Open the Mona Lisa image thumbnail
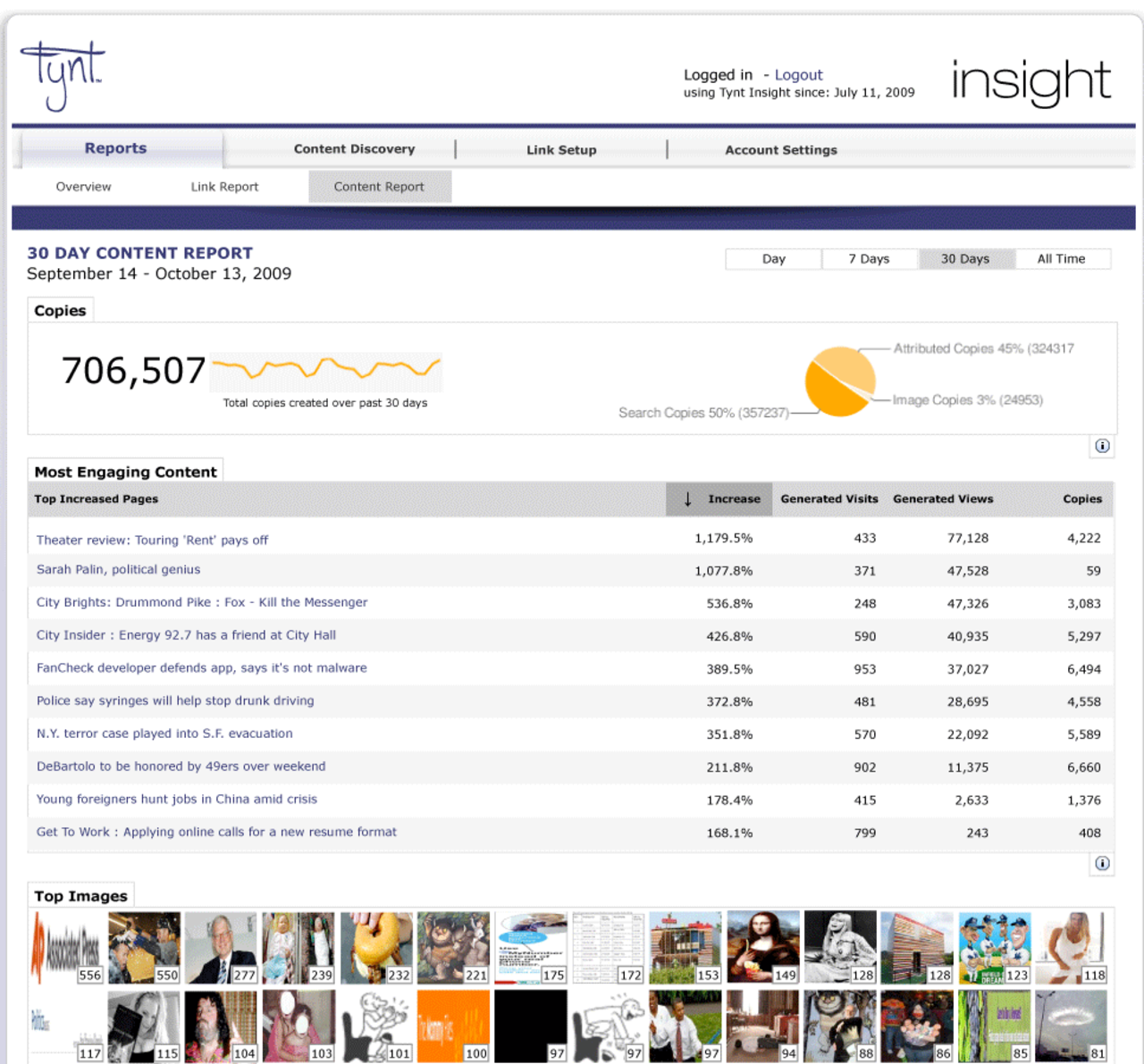 [x=762, y=947]
